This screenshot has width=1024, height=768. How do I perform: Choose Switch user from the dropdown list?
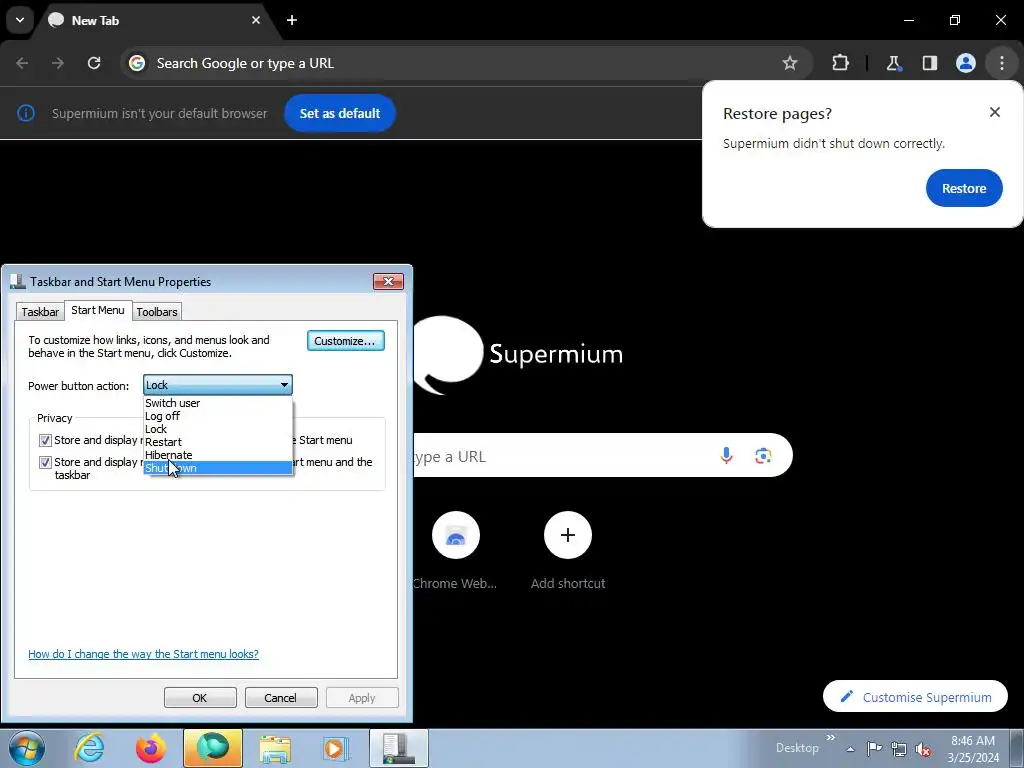(x=218, y=403)
